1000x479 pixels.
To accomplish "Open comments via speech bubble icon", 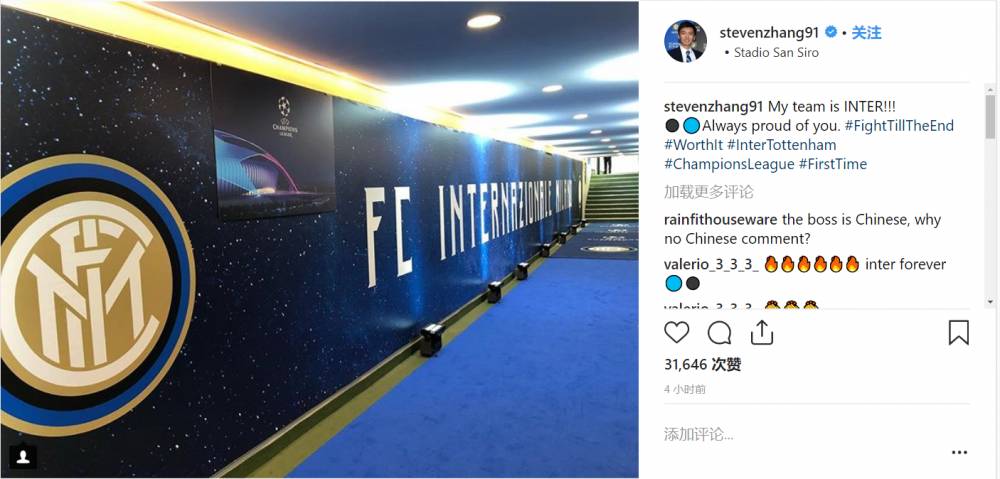I will [719, 332].
